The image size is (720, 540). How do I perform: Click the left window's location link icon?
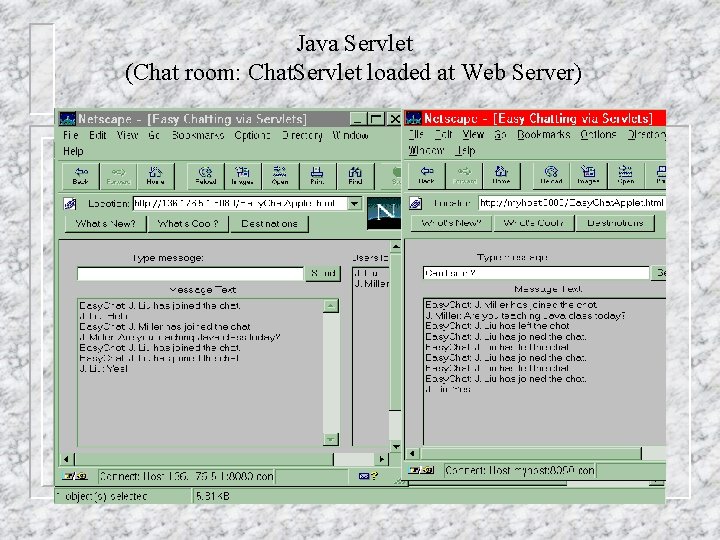70,203
